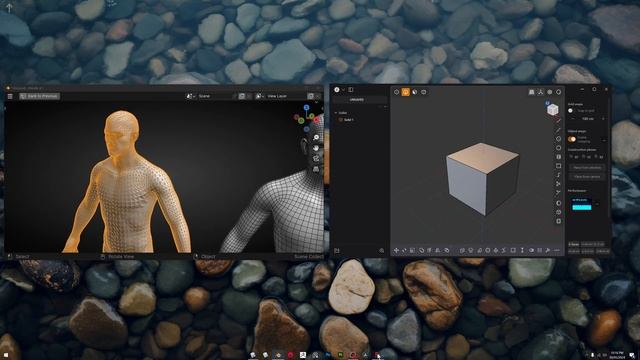
Task: Click the cyan swatch under Performance
Action: (x=582, y=207)
